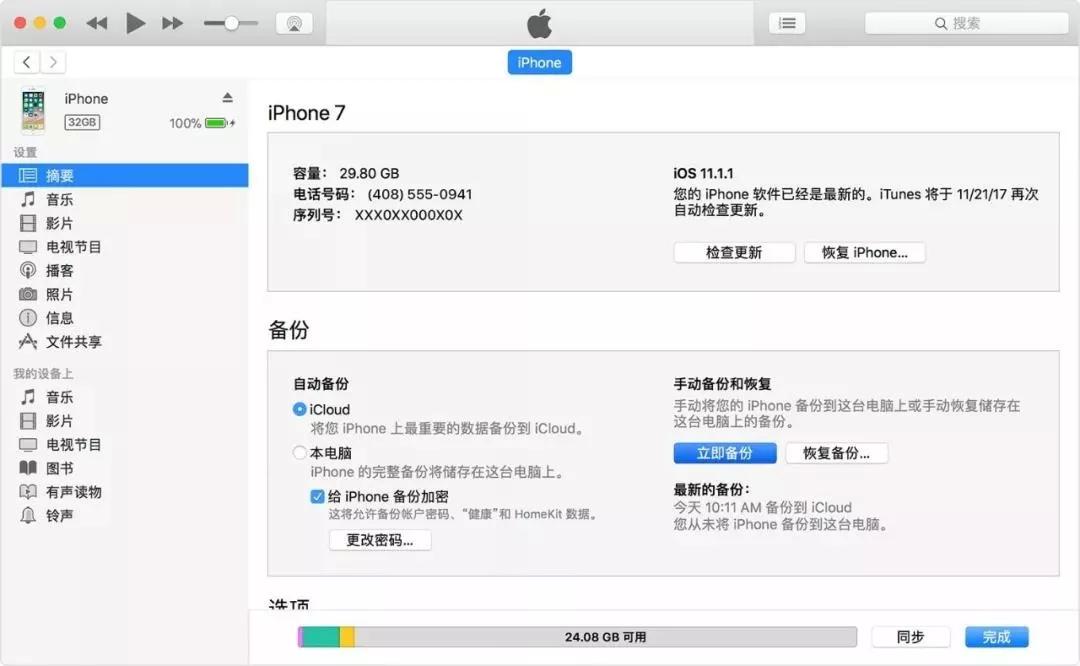Click the back navigation chevron
Screen dimensions: 1080x666
pyautogui.click(x=25, y=61)
